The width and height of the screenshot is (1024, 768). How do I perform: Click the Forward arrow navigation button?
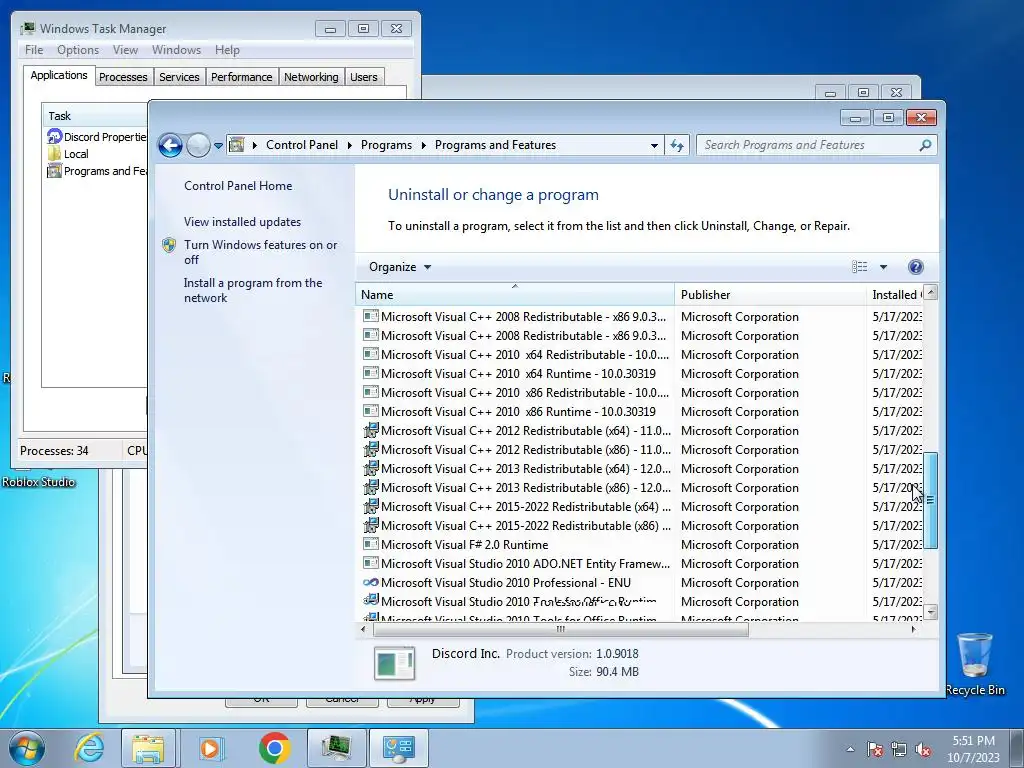point(198,146)
